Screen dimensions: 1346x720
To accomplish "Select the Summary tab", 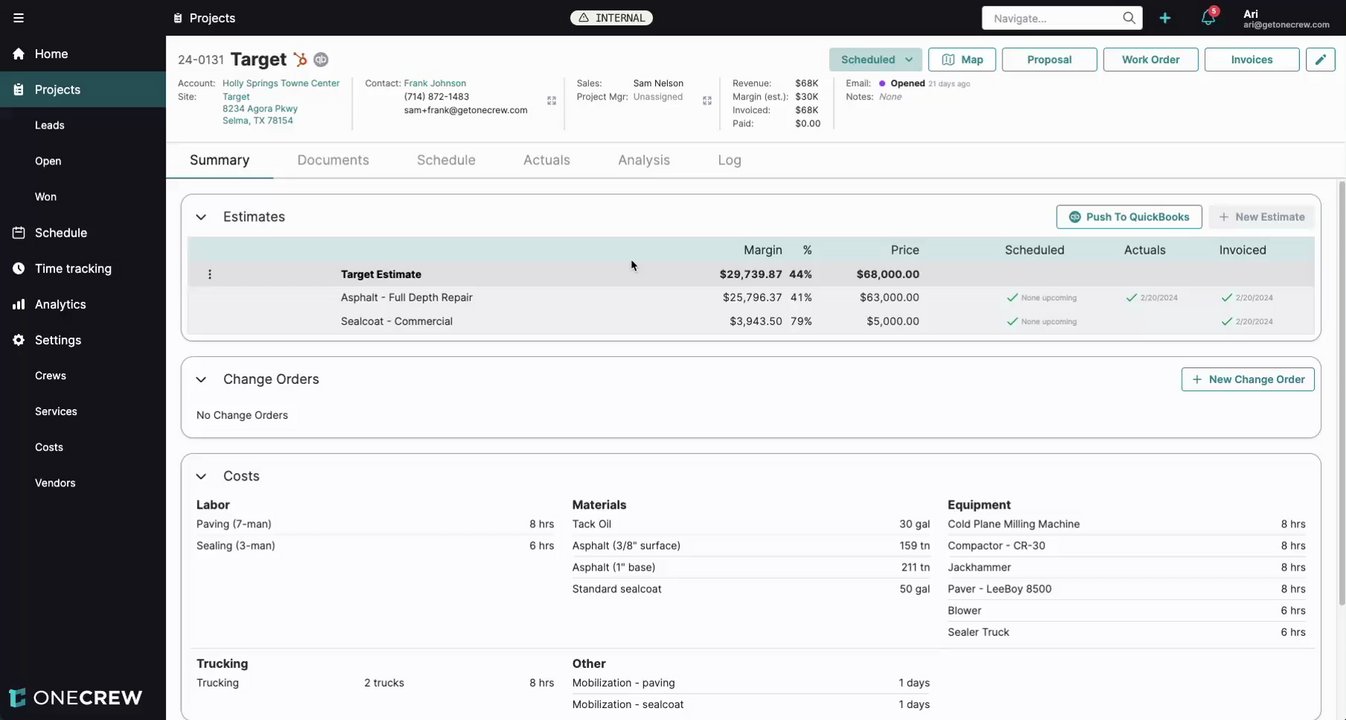I will tap(220, 160).
